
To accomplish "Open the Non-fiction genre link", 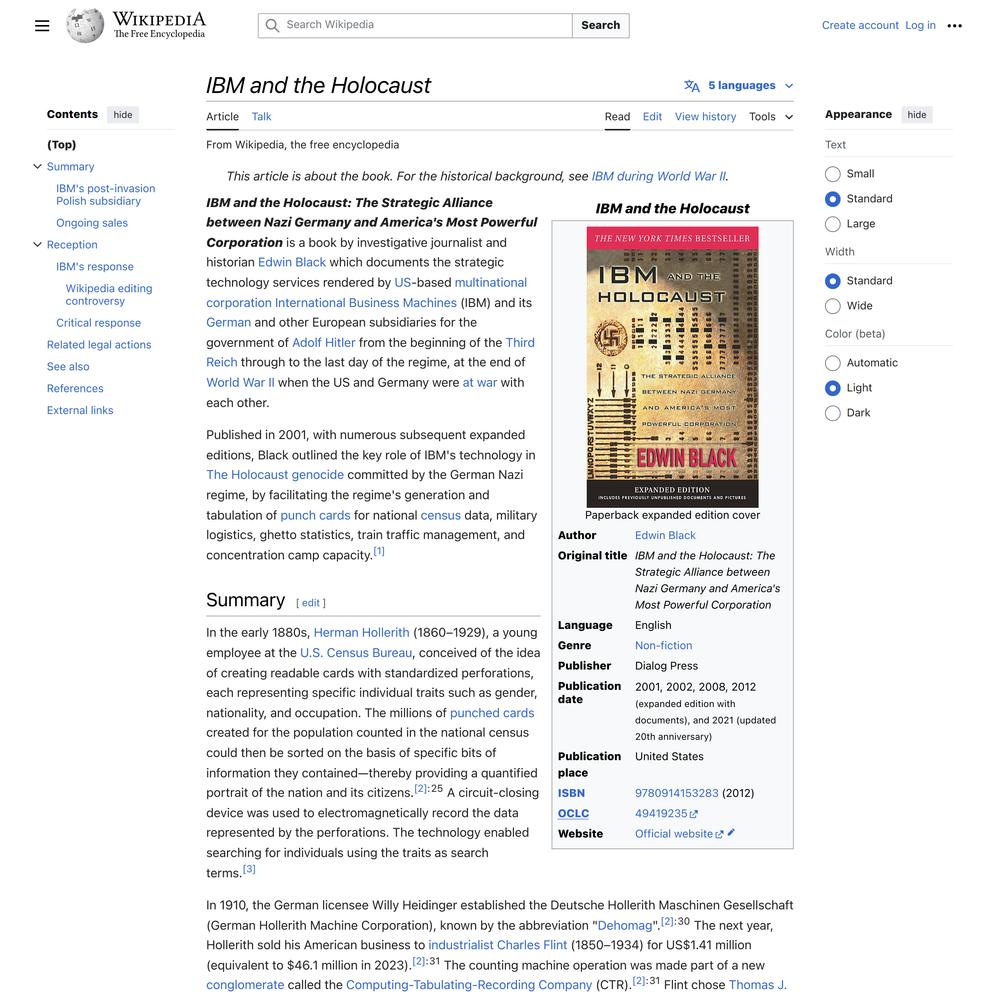I will tap(663, 645).
